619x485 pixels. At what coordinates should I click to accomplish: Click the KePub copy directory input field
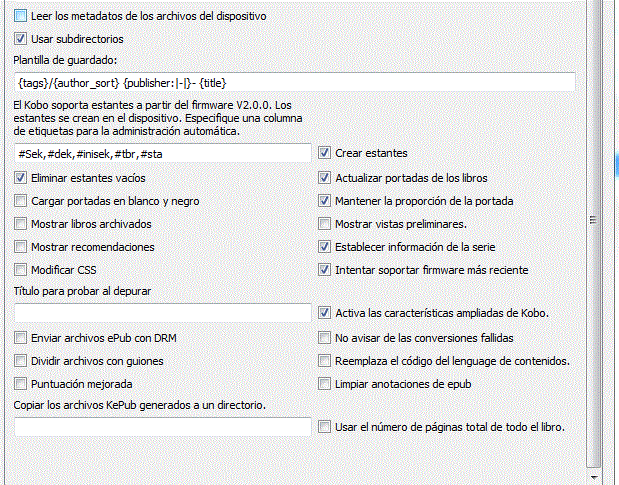[163, 427]
